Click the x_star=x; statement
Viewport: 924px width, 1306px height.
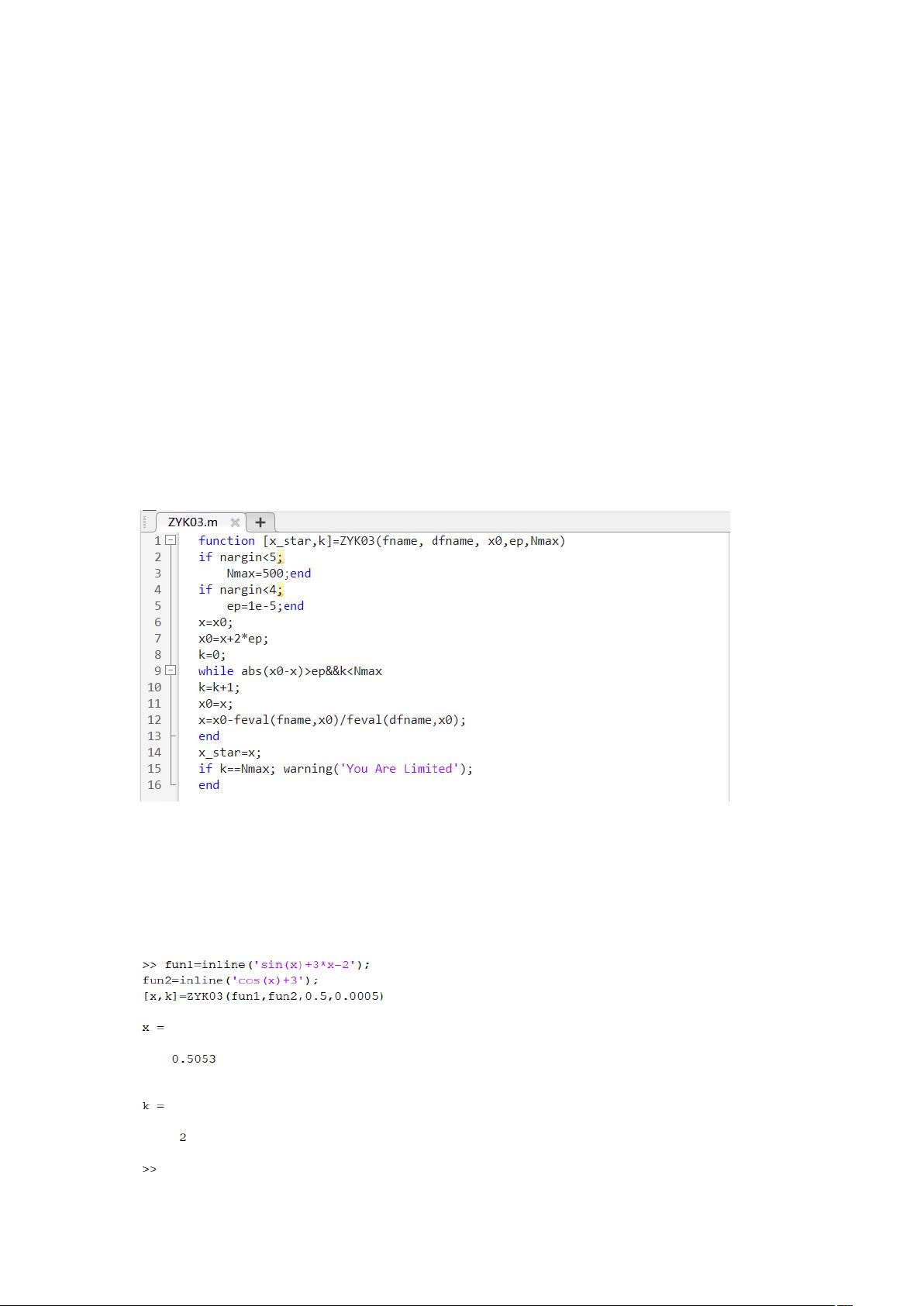pos(229,752)
